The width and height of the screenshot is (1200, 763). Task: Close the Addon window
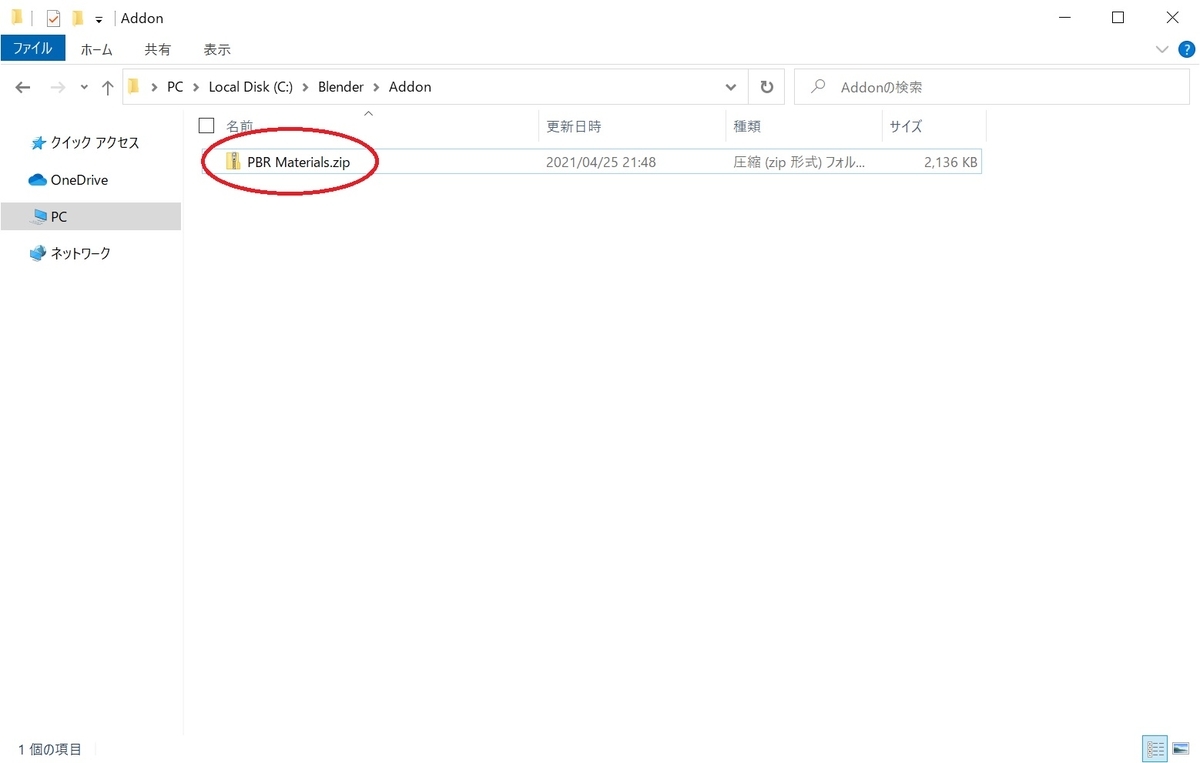(1172, 17)
